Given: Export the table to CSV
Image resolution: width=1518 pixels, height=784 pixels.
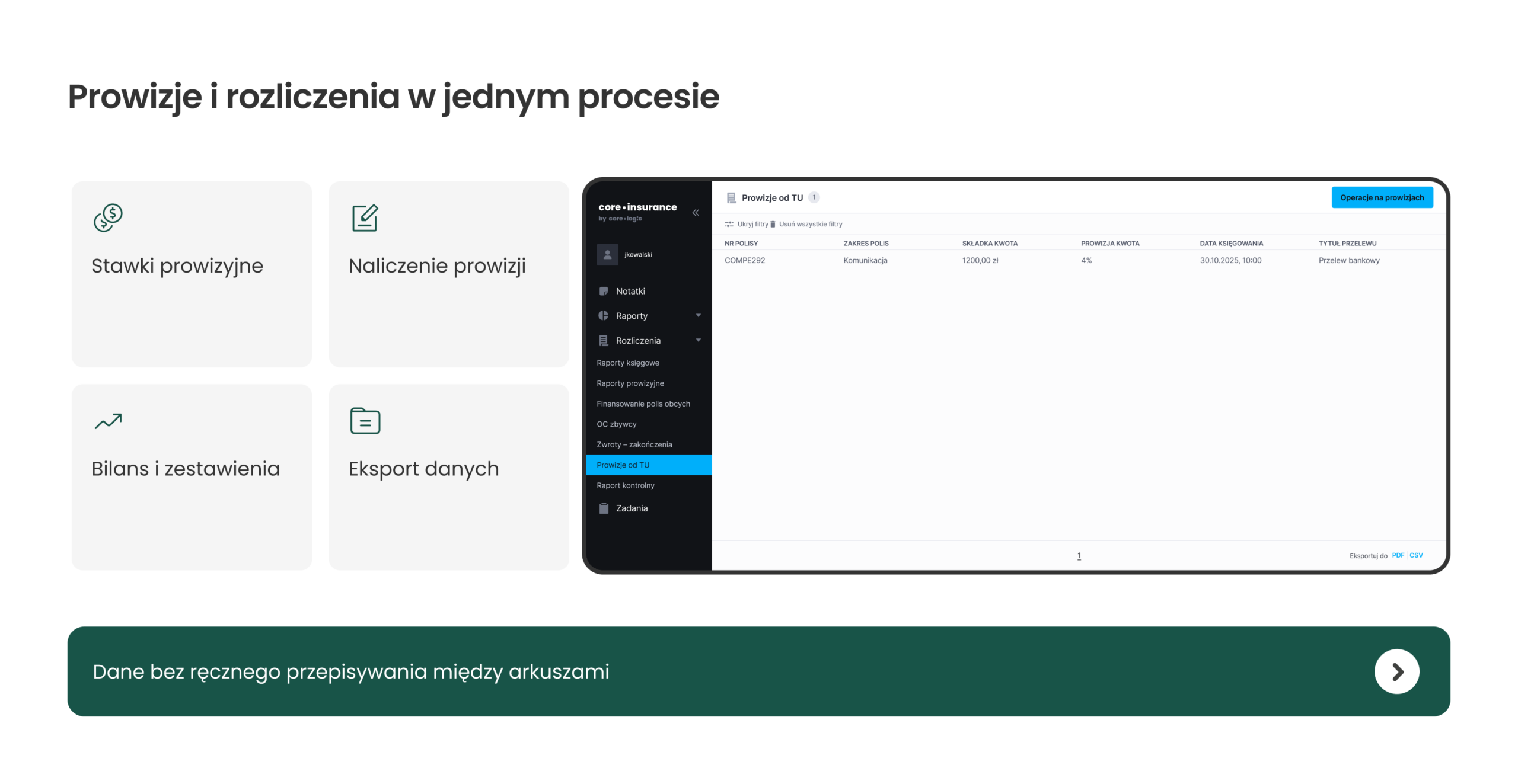Looking at the screenshot, I should 1415,555.
